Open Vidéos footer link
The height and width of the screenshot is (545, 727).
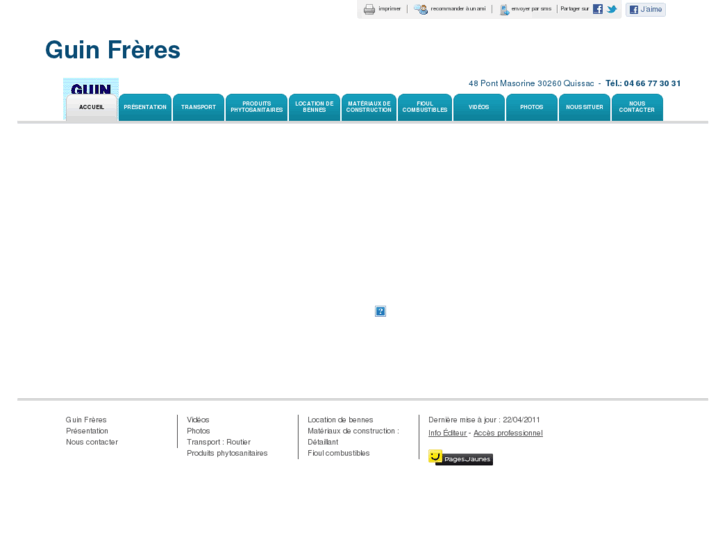tap(198, 420)
